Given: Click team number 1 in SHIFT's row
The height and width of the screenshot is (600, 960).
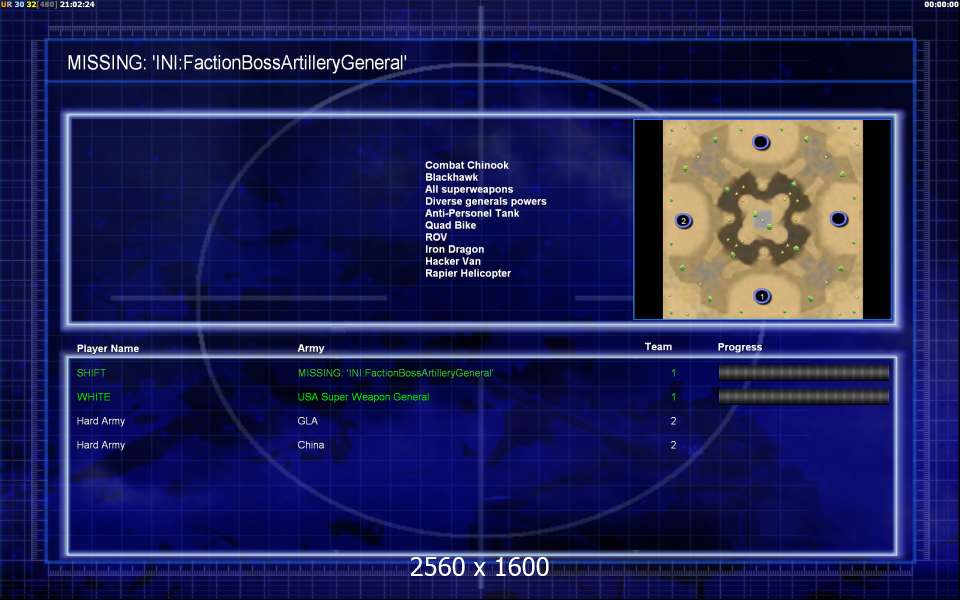Looking at the screenshot, I should coord(673,373).
